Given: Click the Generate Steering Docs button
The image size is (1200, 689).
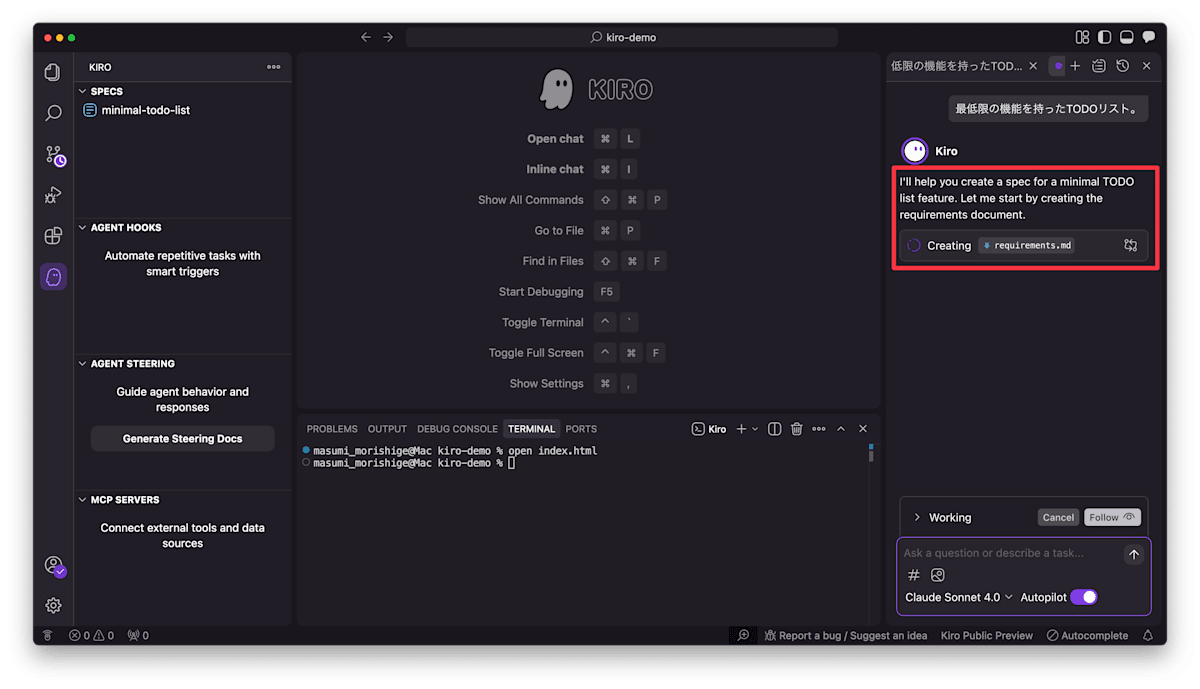Looking at the screenshot, I should click(182, 439).
